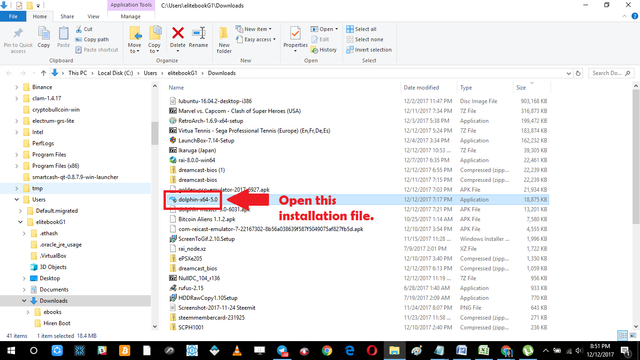The width and height of the screenshot is (640, 360).
Task: Select the tmp folder in tree
Action: [37, 188]
